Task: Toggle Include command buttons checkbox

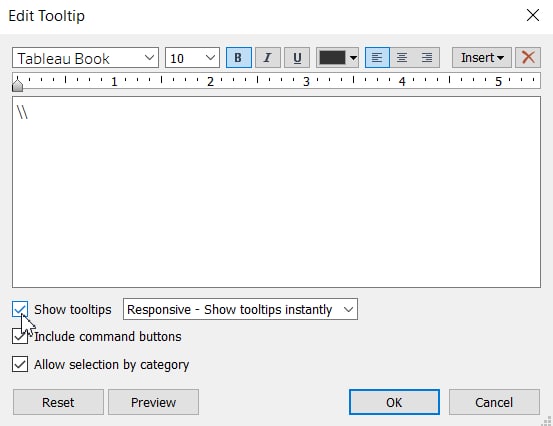Action: (20, 336)
